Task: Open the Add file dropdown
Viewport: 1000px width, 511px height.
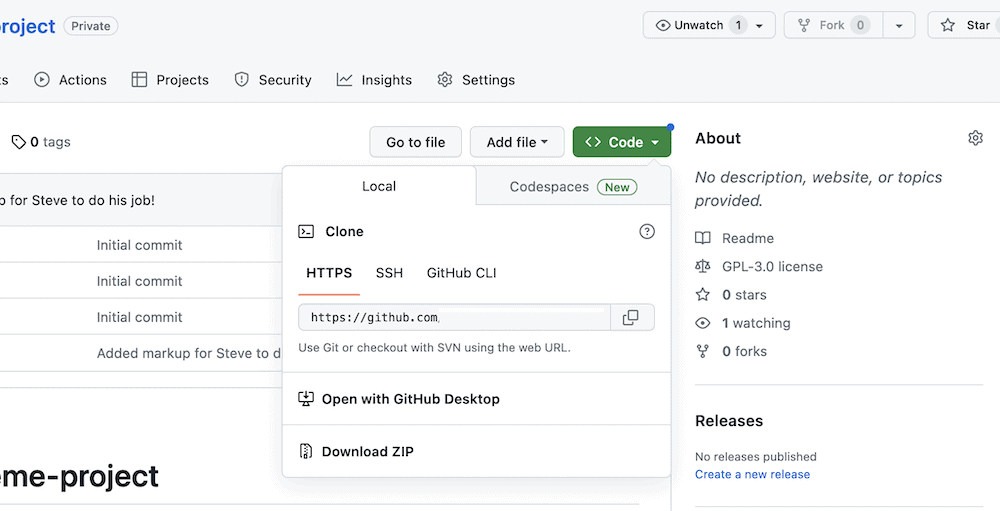Action: pyautogui.click(x=517, y=142)
